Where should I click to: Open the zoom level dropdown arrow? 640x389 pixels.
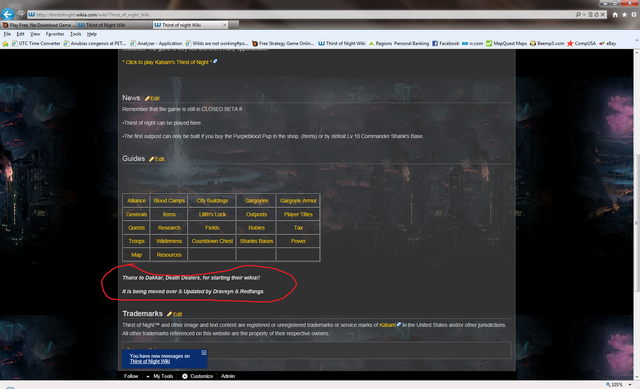(630, 385)
